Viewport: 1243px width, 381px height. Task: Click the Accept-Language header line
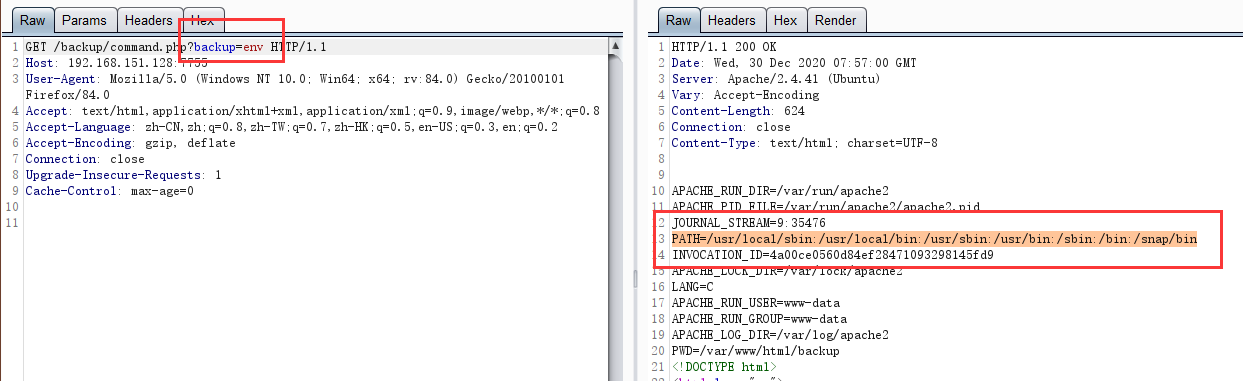tap(292, 127)
